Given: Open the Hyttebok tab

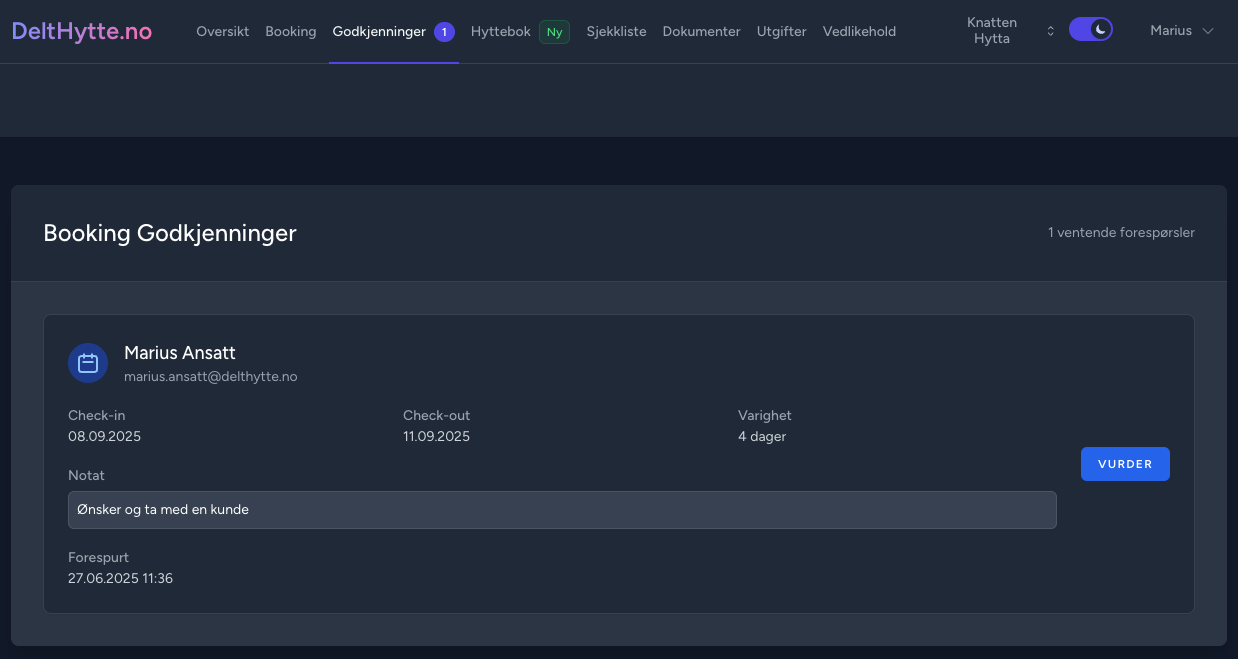Looking at the screenshot, I should pyautogui.click(x=501, y=31).
